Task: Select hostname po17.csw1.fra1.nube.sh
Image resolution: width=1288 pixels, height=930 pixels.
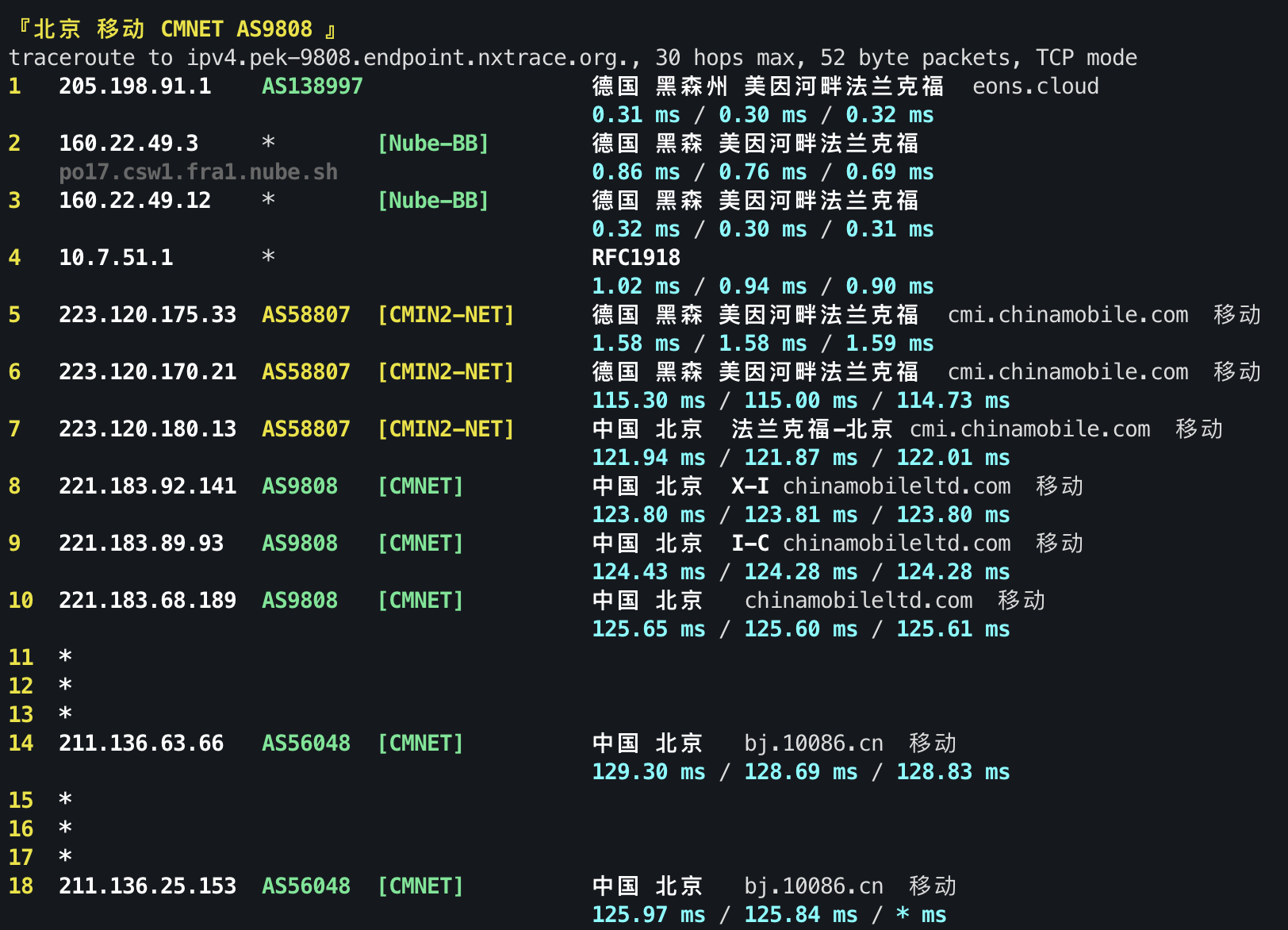Action: point(197,171)
